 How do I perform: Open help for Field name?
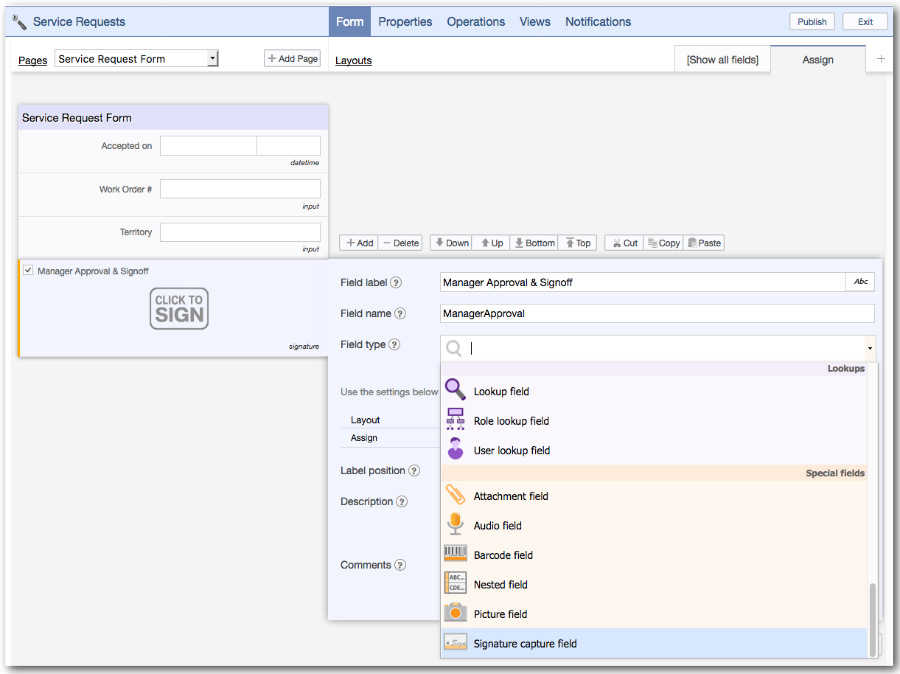[400, 313]
